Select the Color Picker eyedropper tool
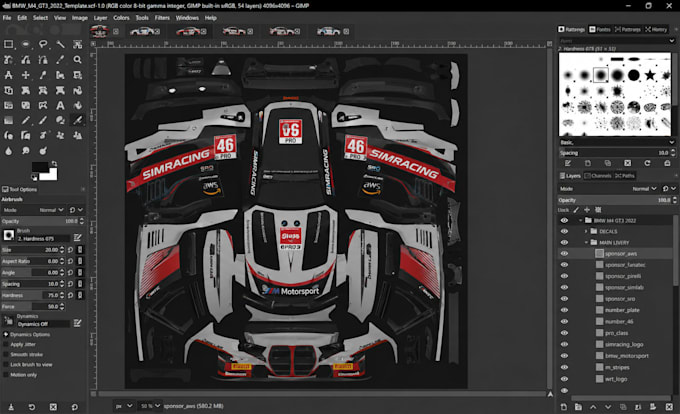The width and height of the screenshot is (680, 414). (x=60, y=59)
